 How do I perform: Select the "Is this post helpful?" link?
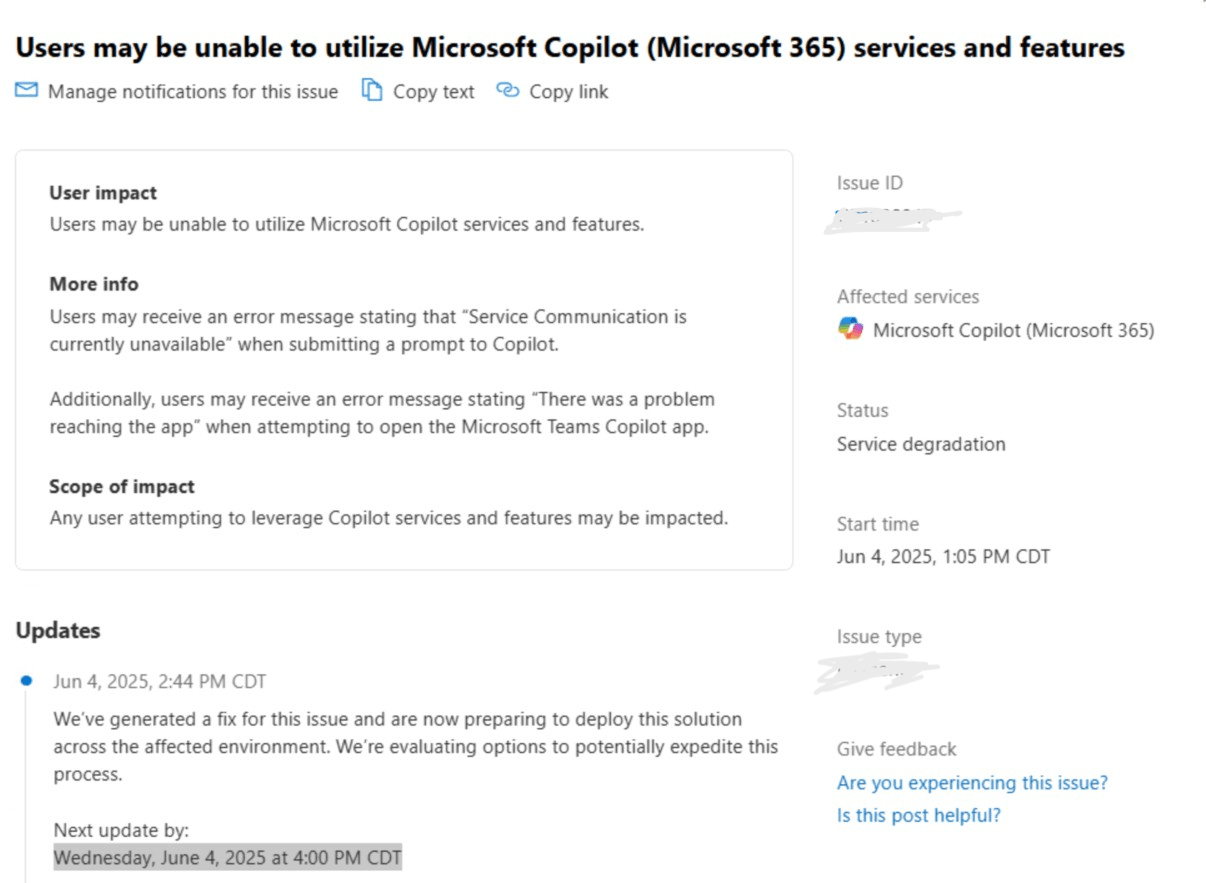click(x=918, y=815)
